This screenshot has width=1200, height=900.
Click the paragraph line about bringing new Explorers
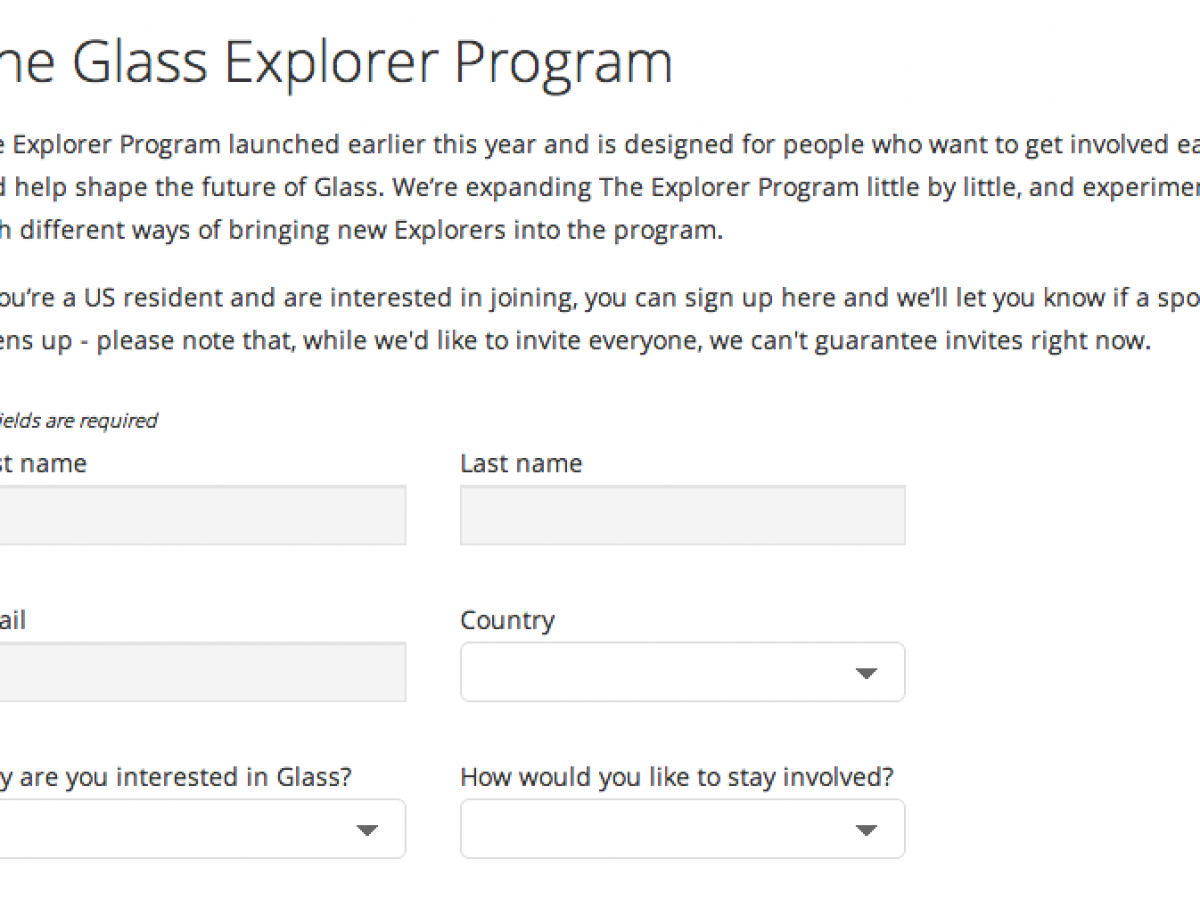point(360,229)
